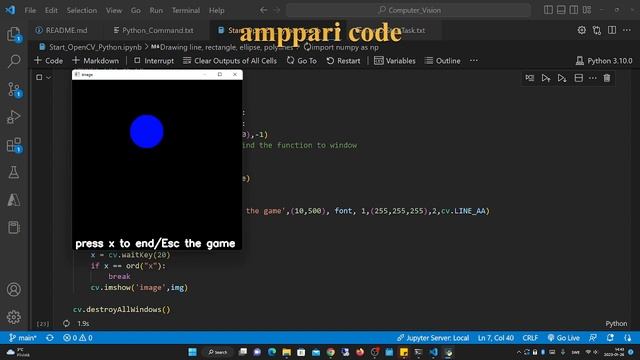Open the Edit menu
The height and width of the screenshot is (360, 640).
(x=51, y=10)
